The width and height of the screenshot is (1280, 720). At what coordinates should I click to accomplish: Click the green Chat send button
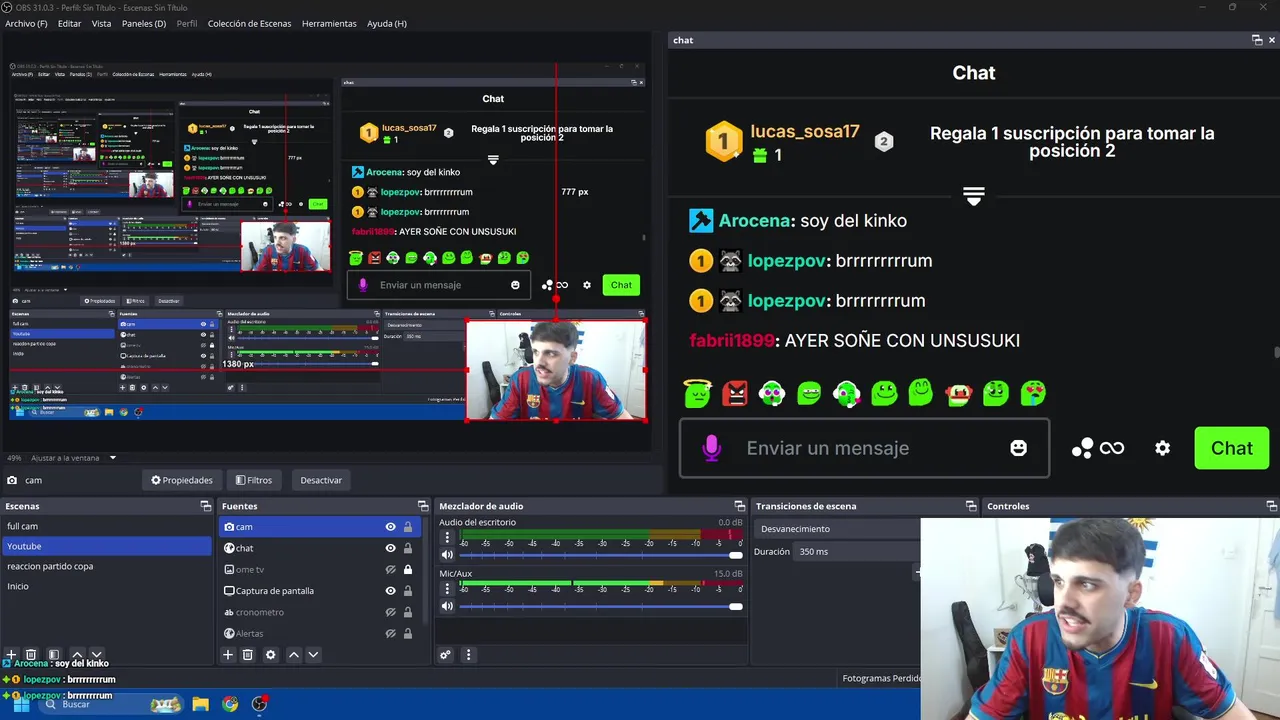click(1231, 448)
